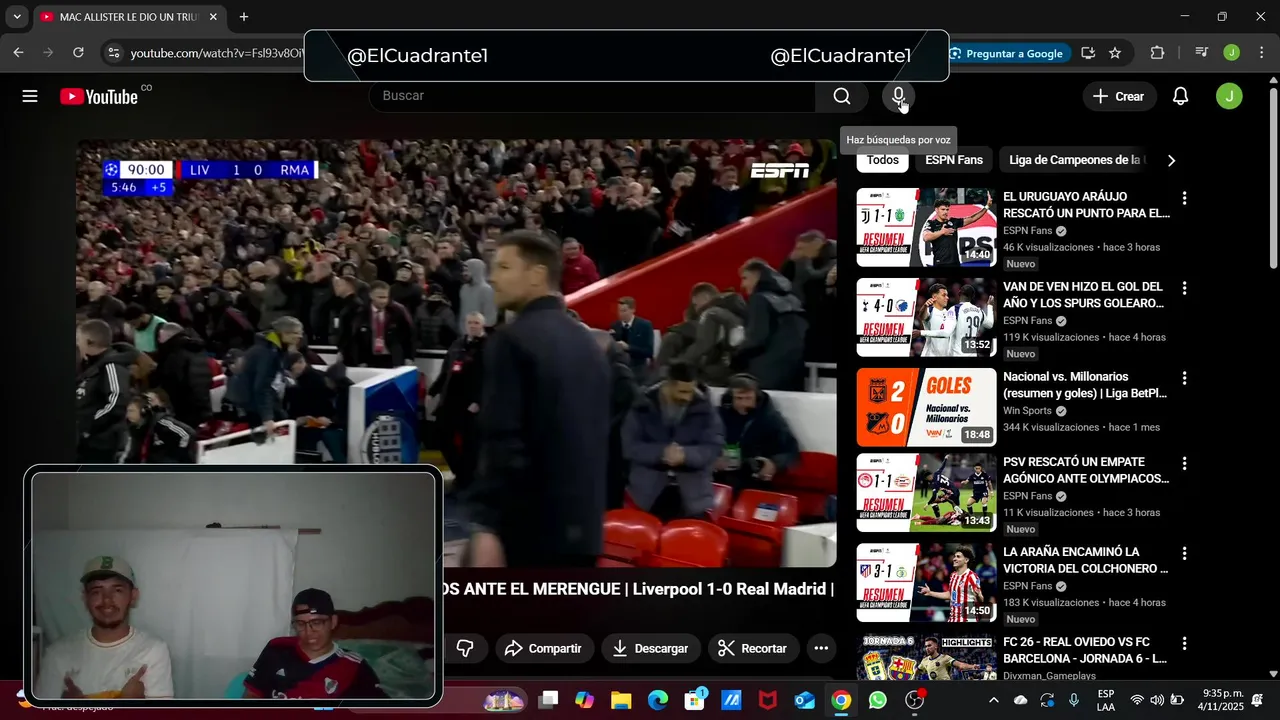Click the Compartir button

point(543,648)
